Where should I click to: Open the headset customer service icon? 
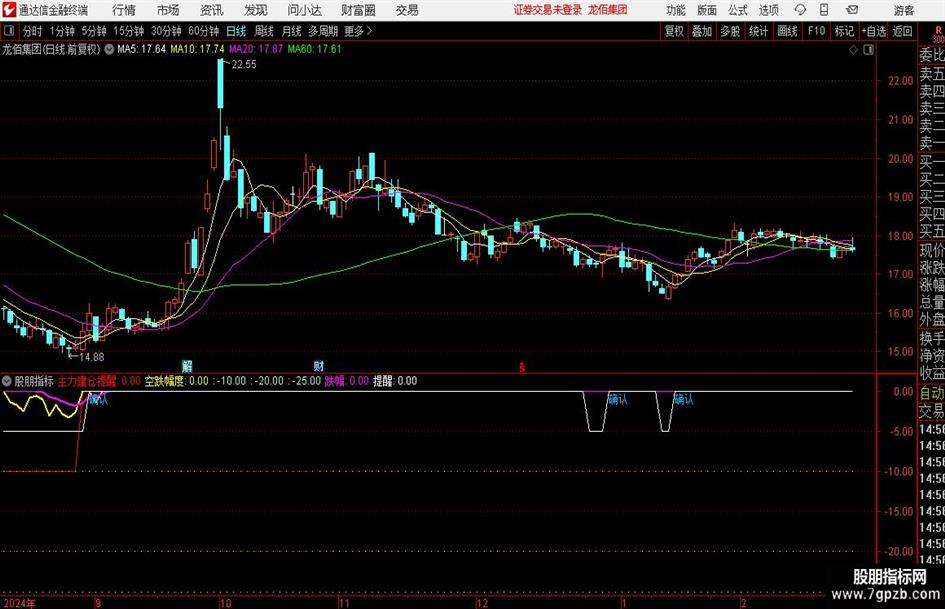point(800,10)
